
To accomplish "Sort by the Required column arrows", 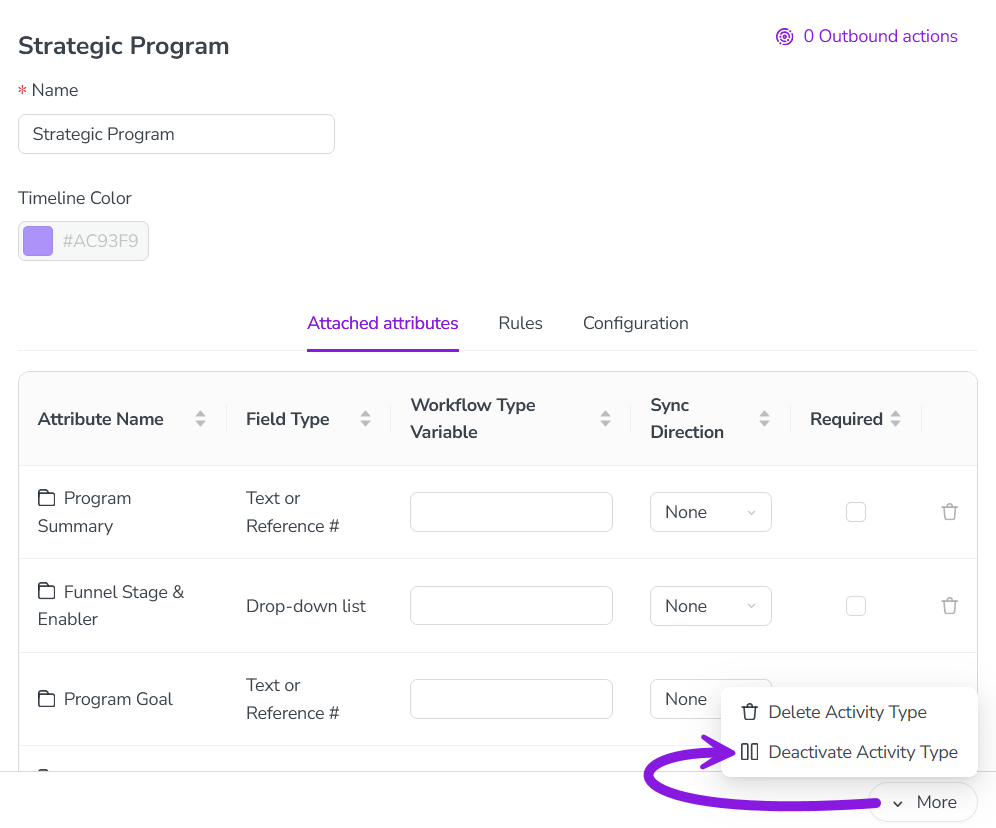I will point(896,418).
